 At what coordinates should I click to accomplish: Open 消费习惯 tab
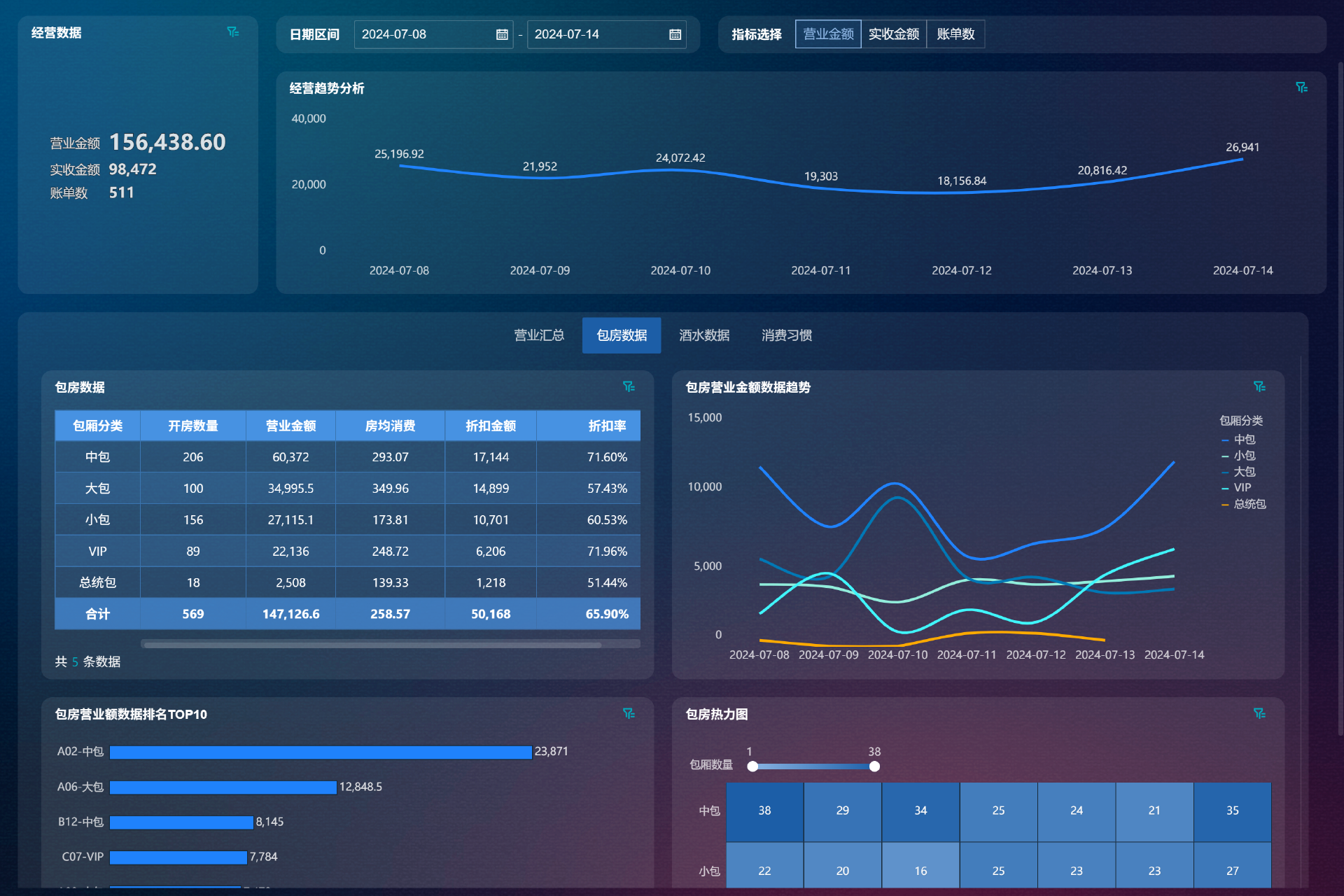tap(787, 335)
